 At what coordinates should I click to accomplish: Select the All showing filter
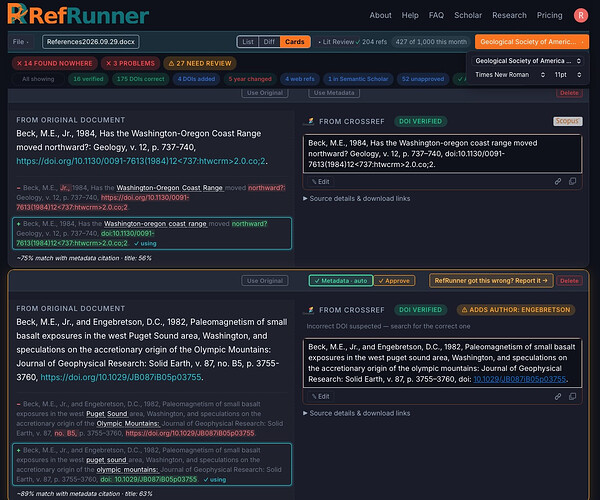coord(38,79)
